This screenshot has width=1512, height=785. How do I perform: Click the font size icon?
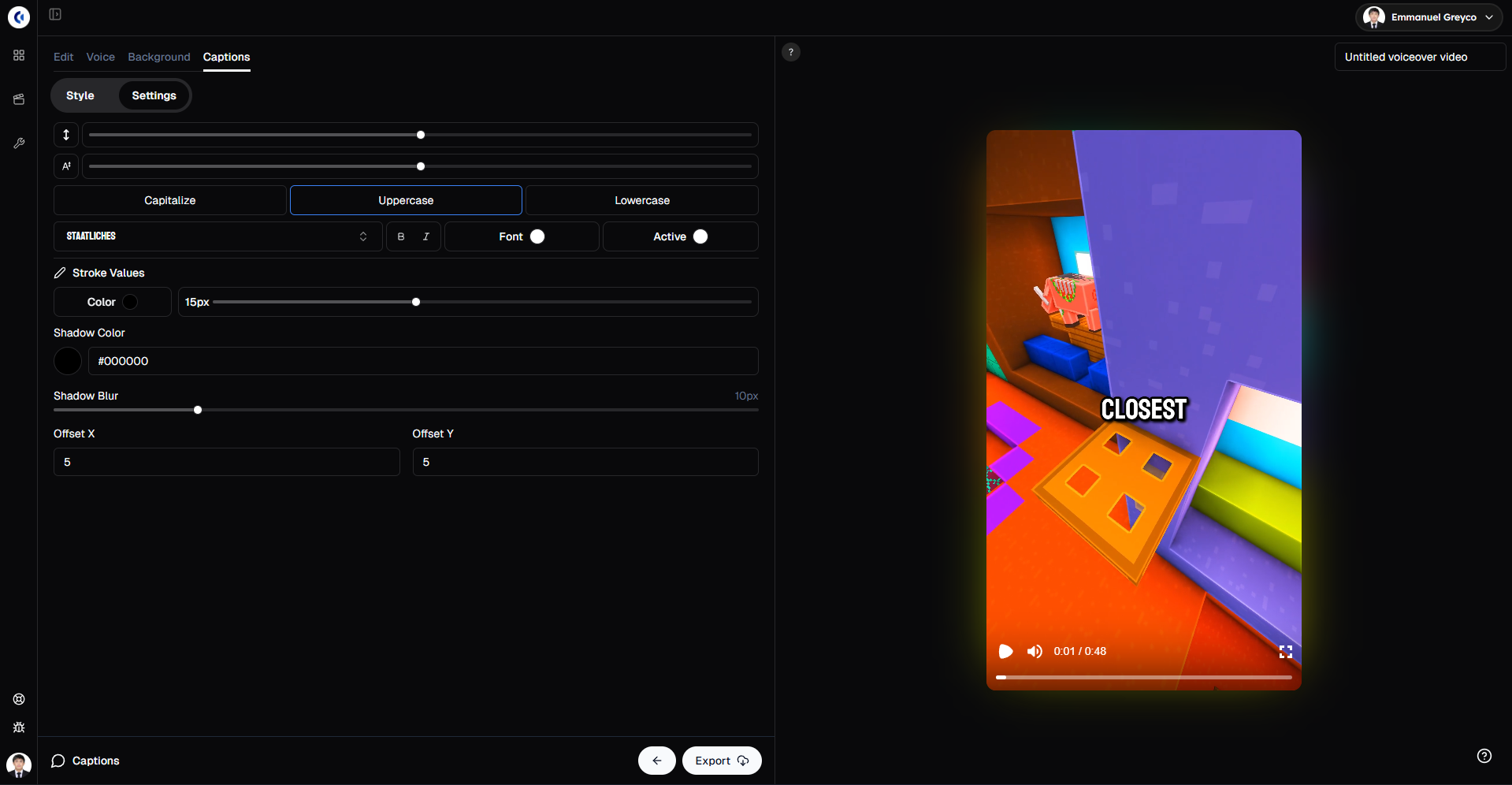pyautogui.click(x=66, y=166)
